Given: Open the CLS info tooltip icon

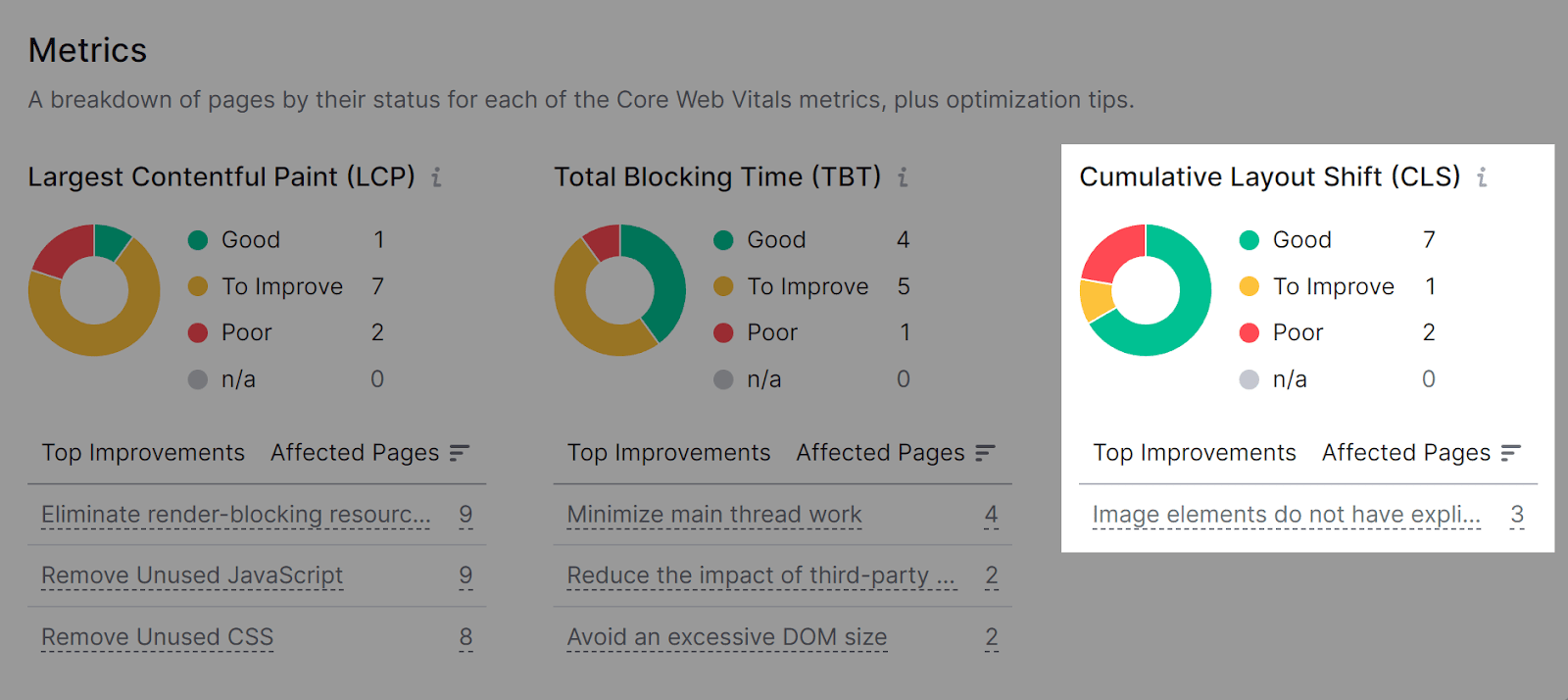Looking at the screenshot, I should [x=1483, y=177].
